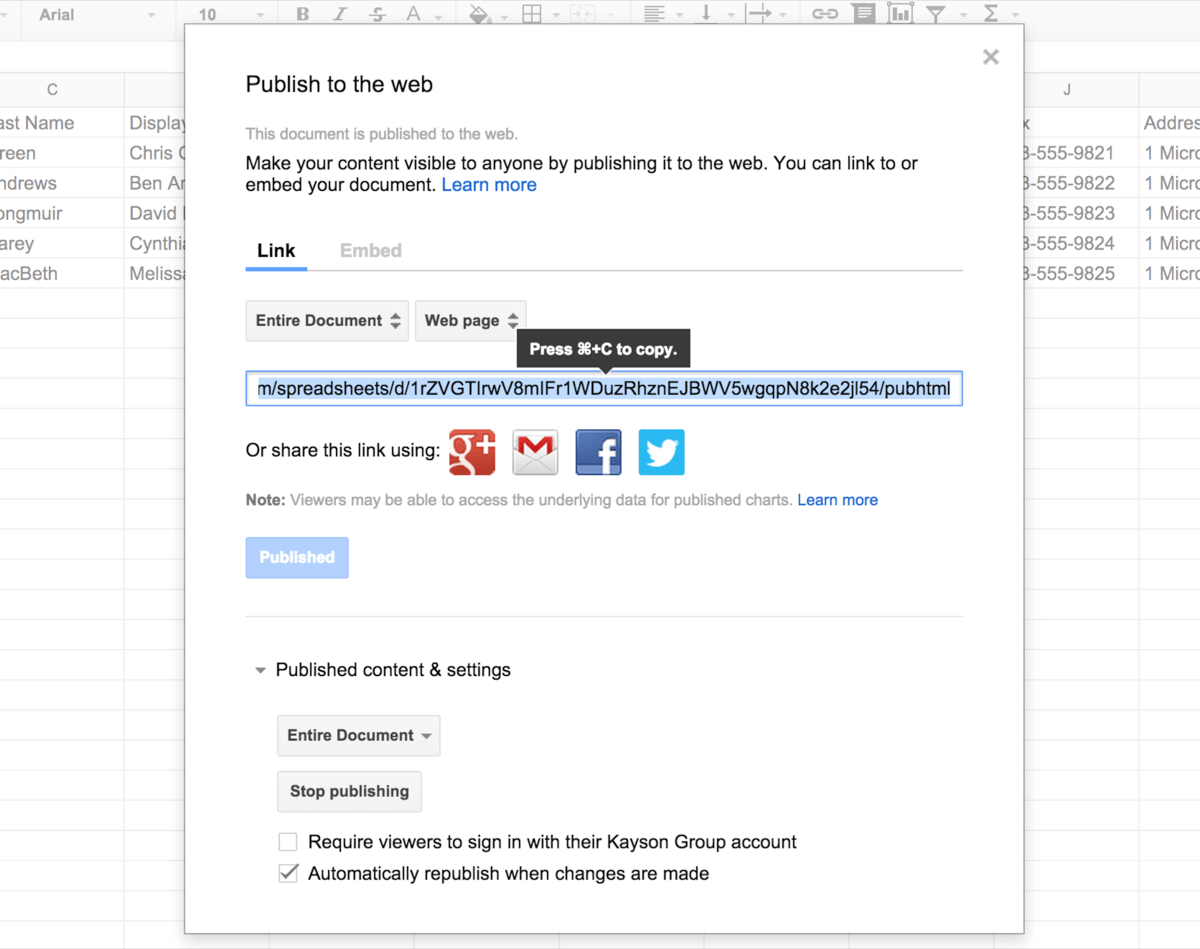This screenshot has height=949, width=1200.
Task: Select the Link tab
Action: tap(276, 251)
